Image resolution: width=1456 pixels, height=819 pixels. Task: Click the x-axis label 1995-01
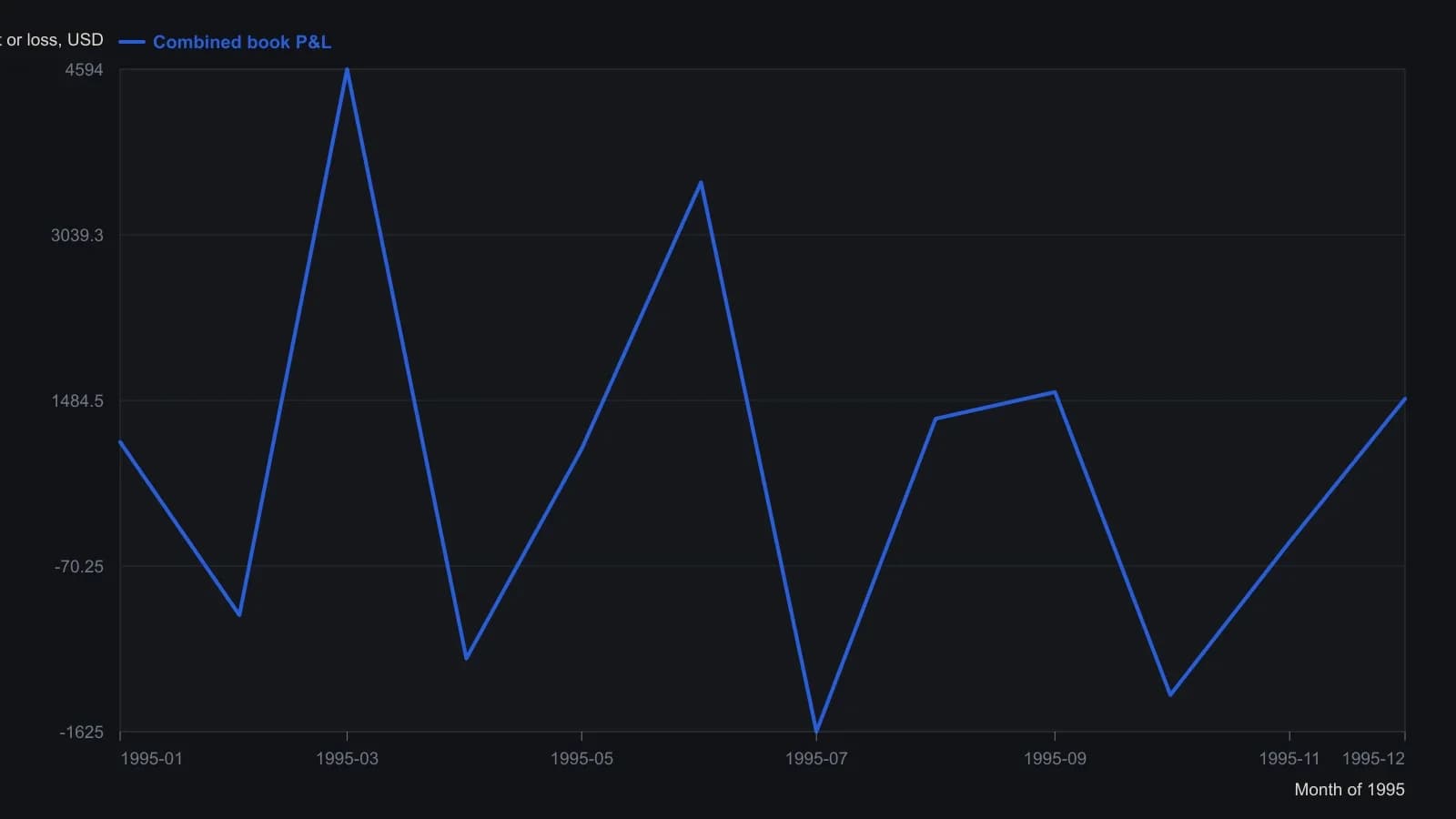tap(151, 759)
